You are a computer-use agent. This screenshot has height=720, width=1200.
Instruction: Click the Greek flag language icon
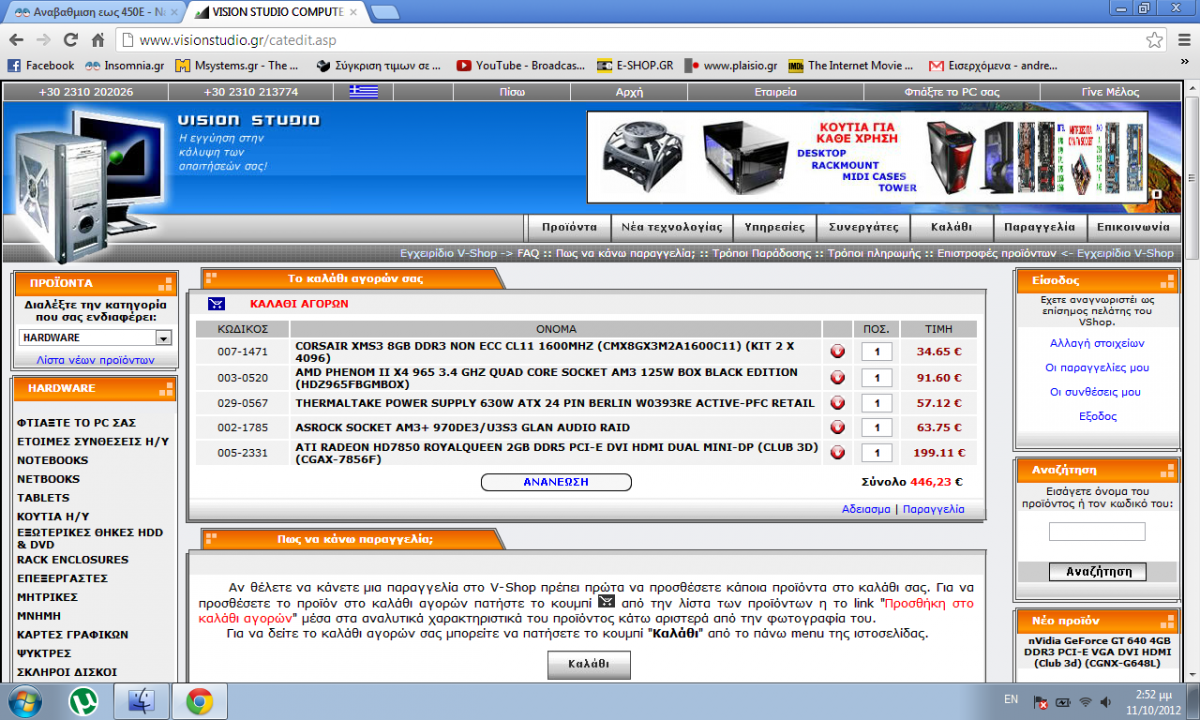363,91
